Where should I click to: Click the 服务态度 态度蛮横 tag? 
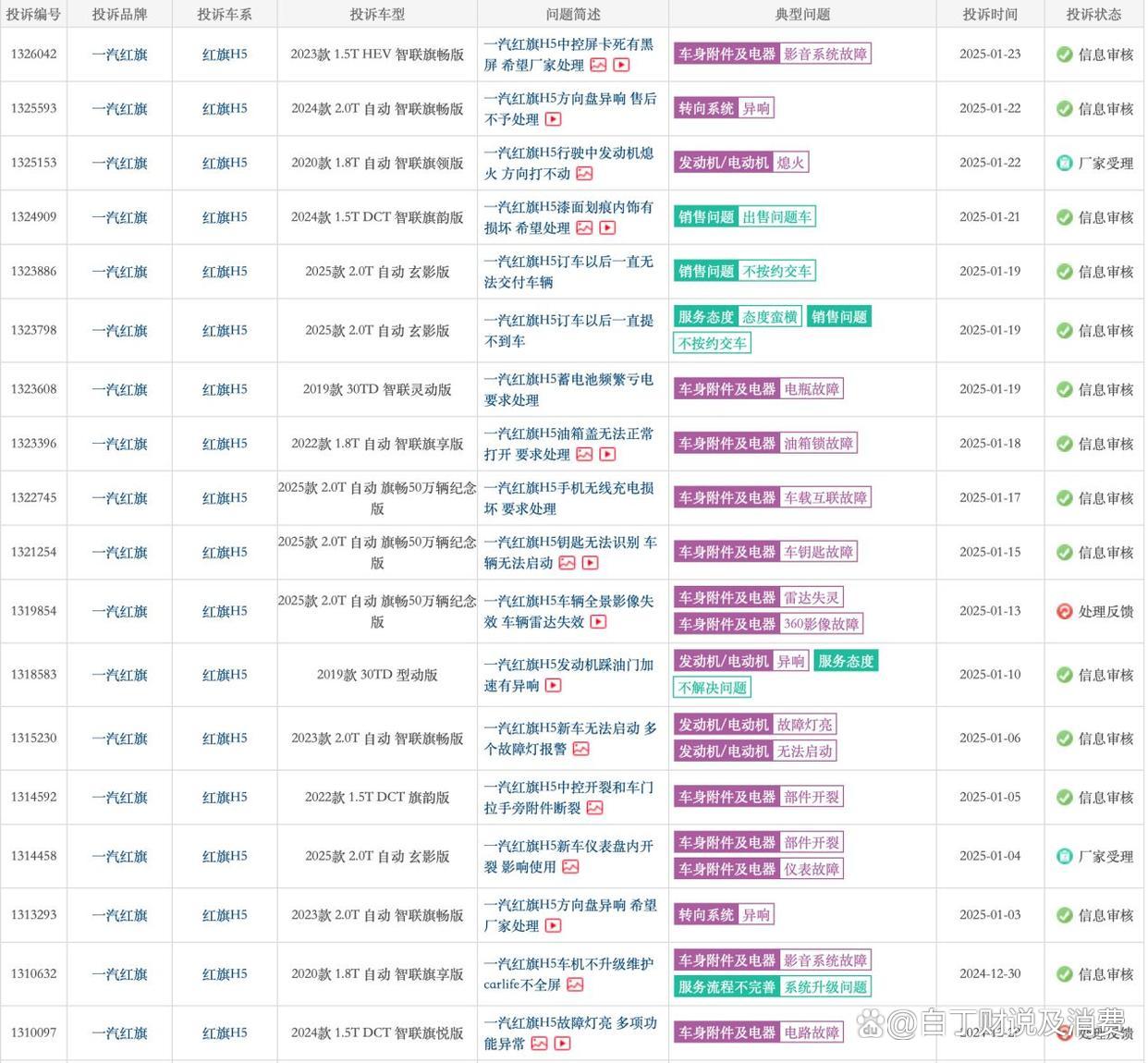pyautogui.click(x=738, y=317)
